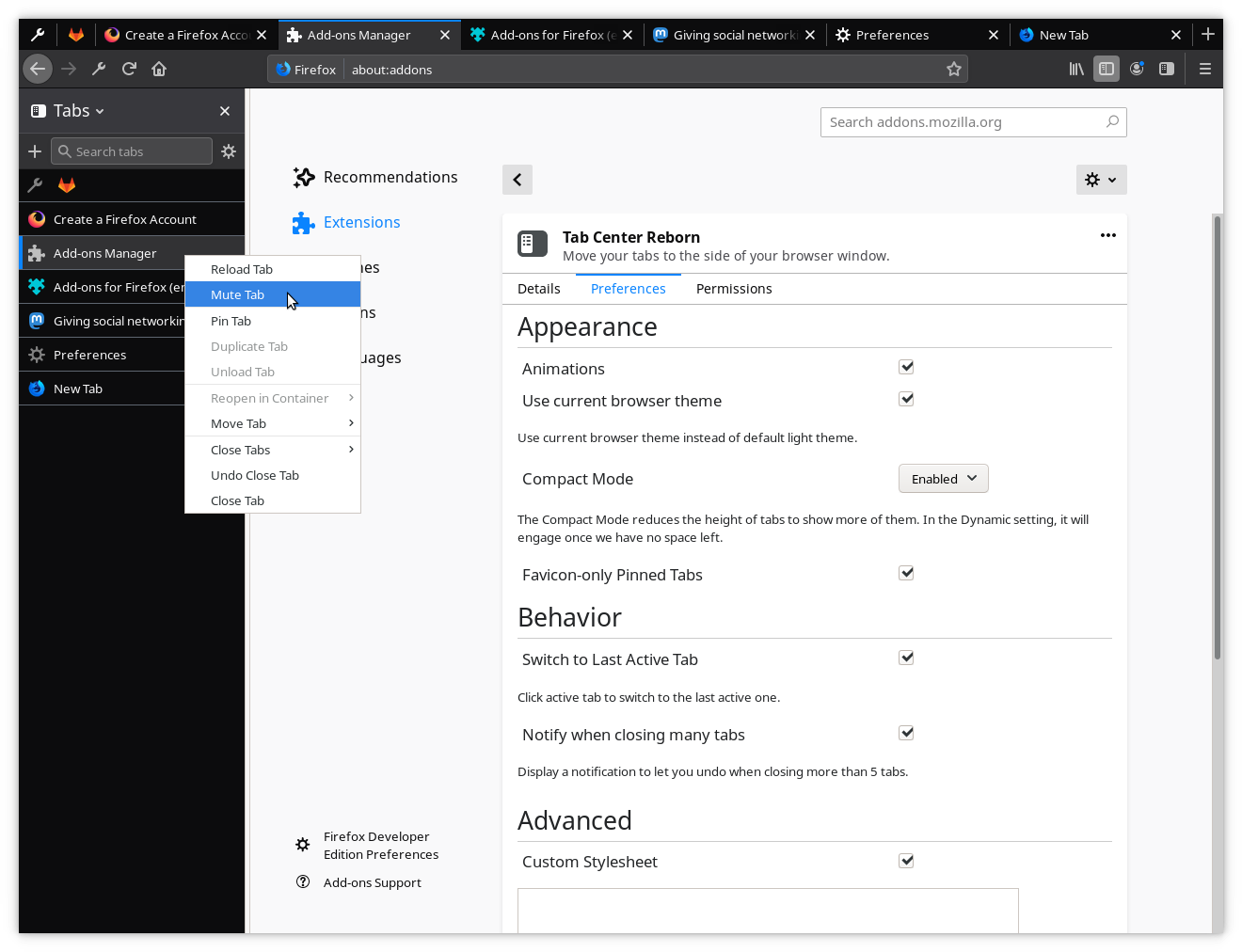Open the Extensions category
1242x952 pixels.
coord(346,222)
